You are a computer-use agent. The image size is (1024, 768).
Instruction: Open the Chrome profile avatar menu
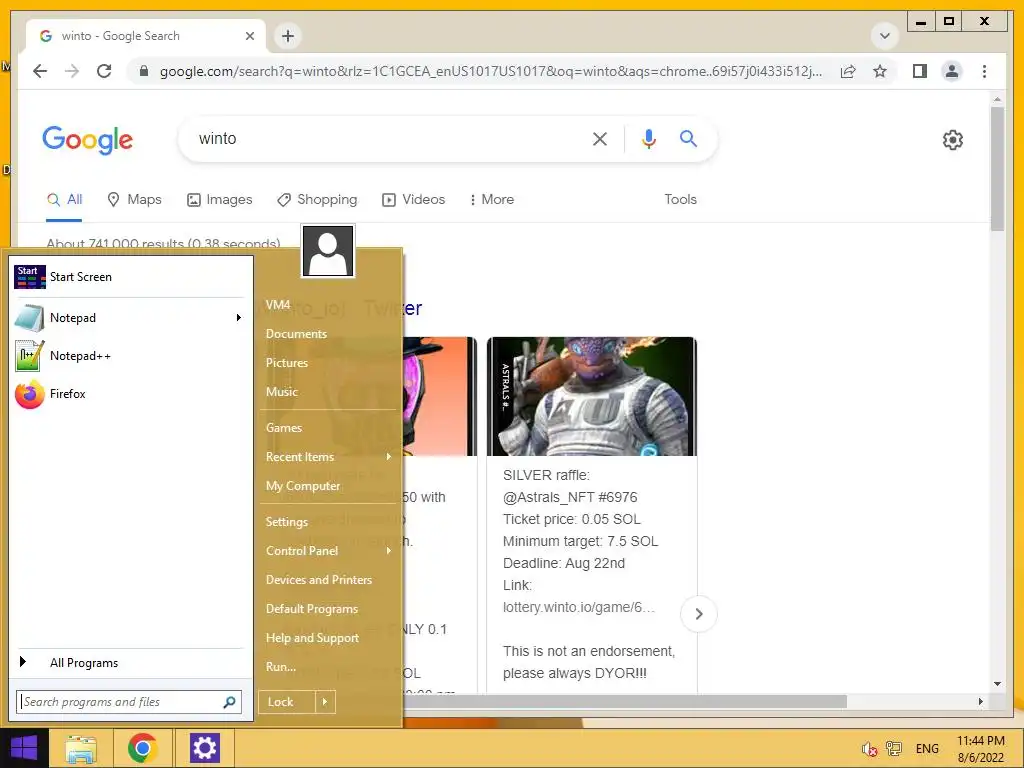point(952,71)
